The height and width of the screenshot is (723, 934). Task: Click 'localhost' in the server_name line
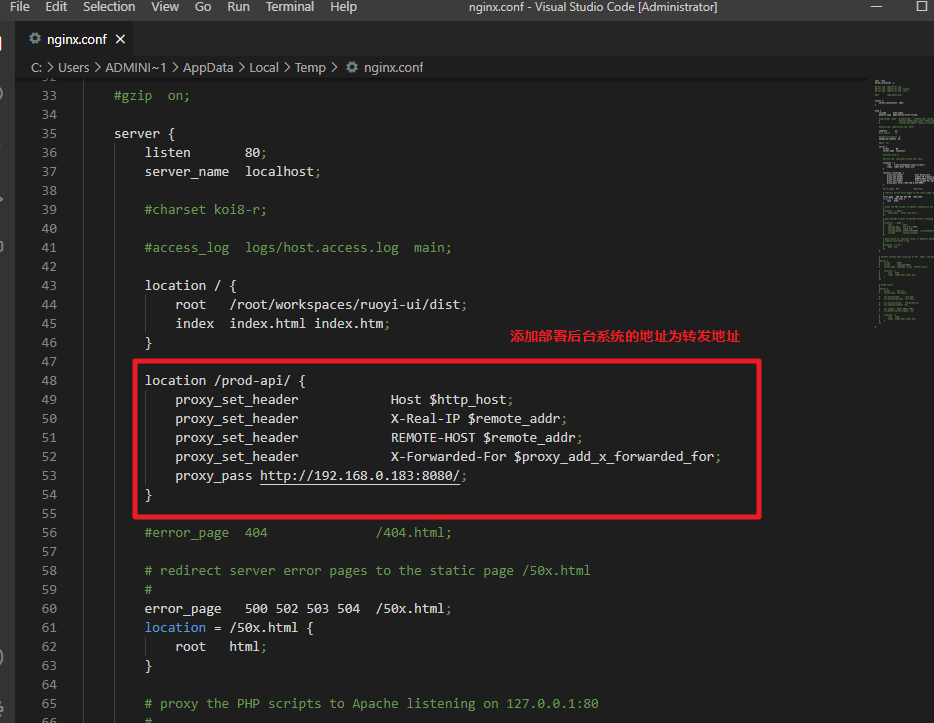pos(279,172)
